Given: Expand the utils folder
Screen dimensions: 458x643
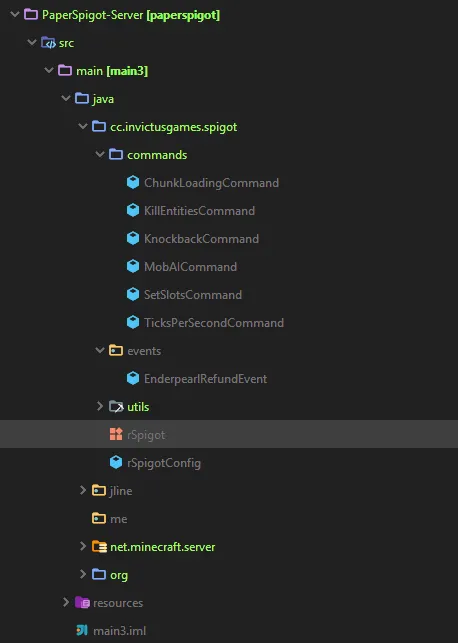Looking at the screenshot, I should click(100, 406).
